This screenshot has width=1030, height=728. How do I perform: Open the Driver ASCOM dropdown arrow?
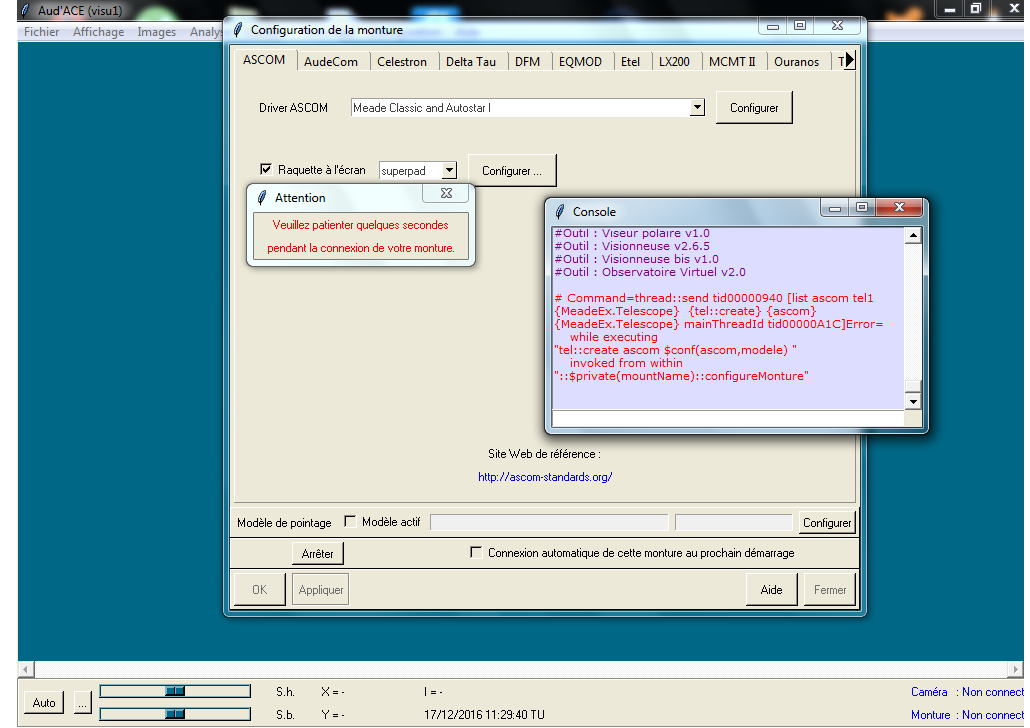point(697,107)
